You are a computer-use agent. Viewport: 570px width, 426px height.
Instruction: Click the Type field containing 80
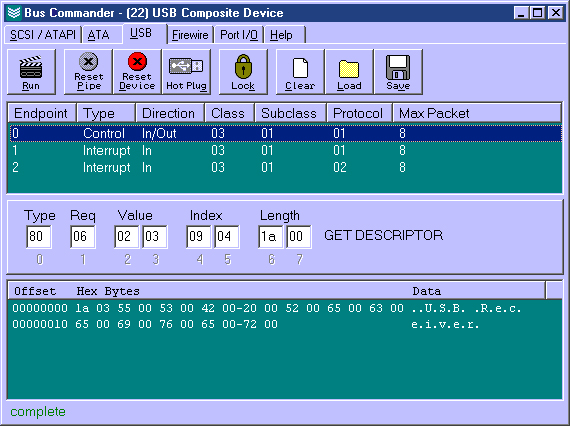click(39, 237)
